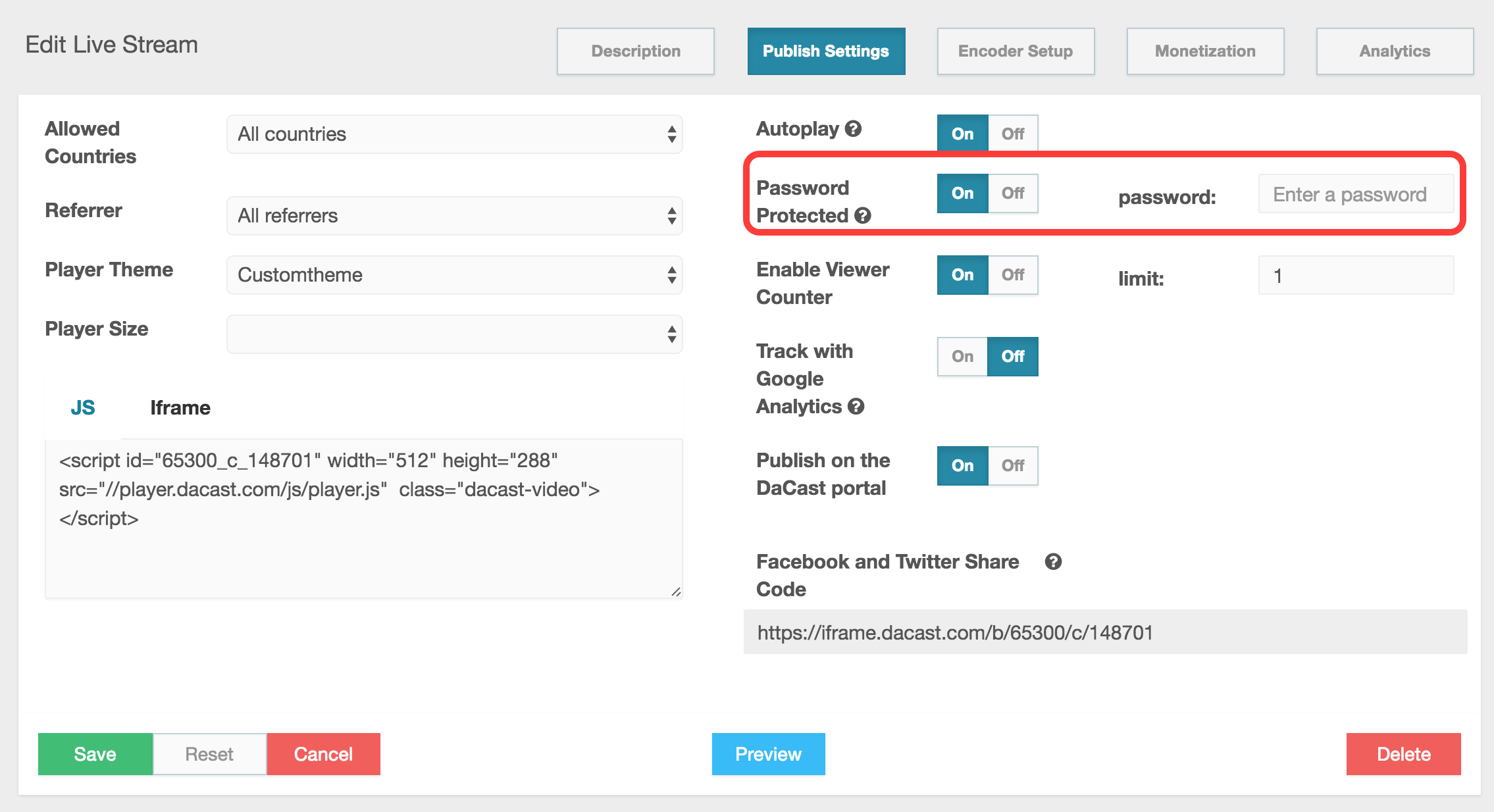Screen dimensions: 1494x812
Task: Click the red Cancel button
Action: [323, 754]
